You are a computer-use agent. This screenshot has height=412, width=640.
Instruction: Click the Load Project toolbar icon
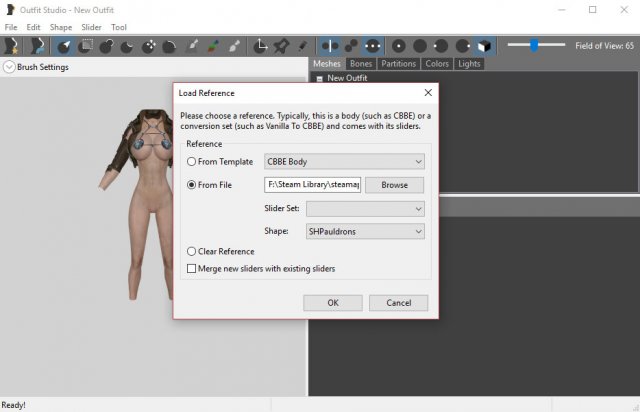point(39,45)
